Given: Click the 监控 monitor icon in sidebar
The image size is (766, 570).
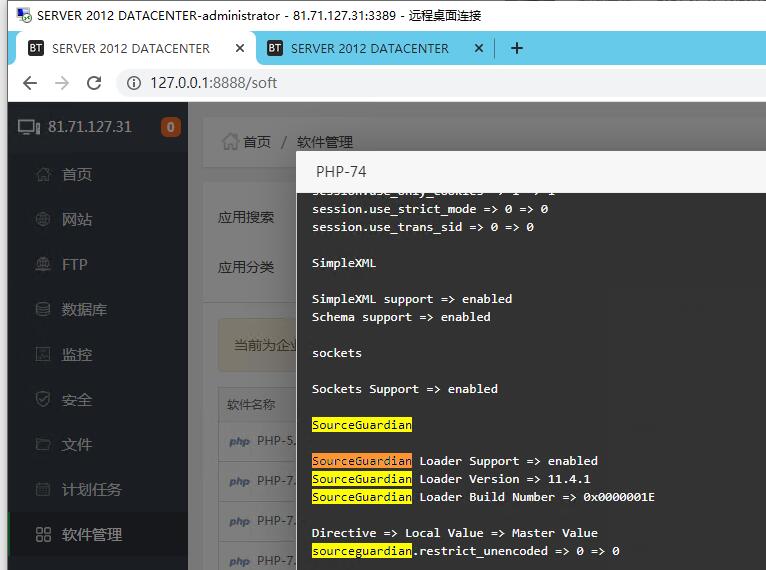Looking at the screenshot, I should [43, 354].
